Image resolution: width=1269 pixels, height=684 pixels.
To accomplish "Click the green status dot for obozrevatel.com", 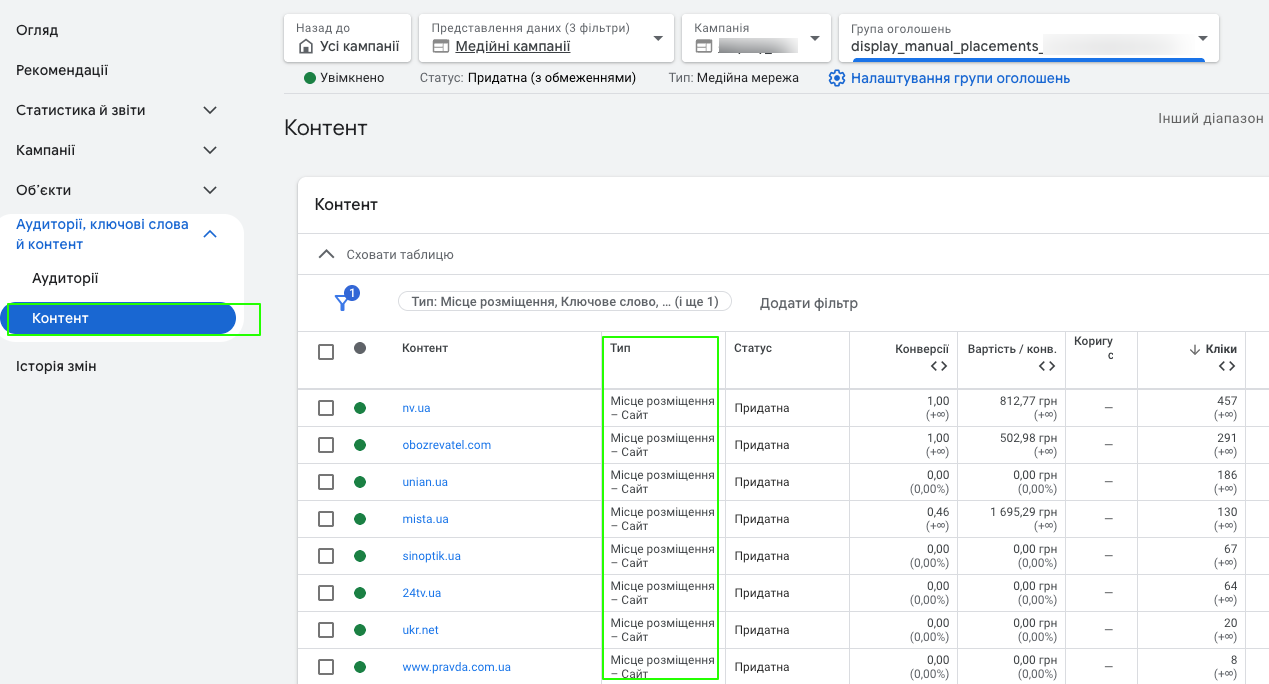I will point(360,445).
